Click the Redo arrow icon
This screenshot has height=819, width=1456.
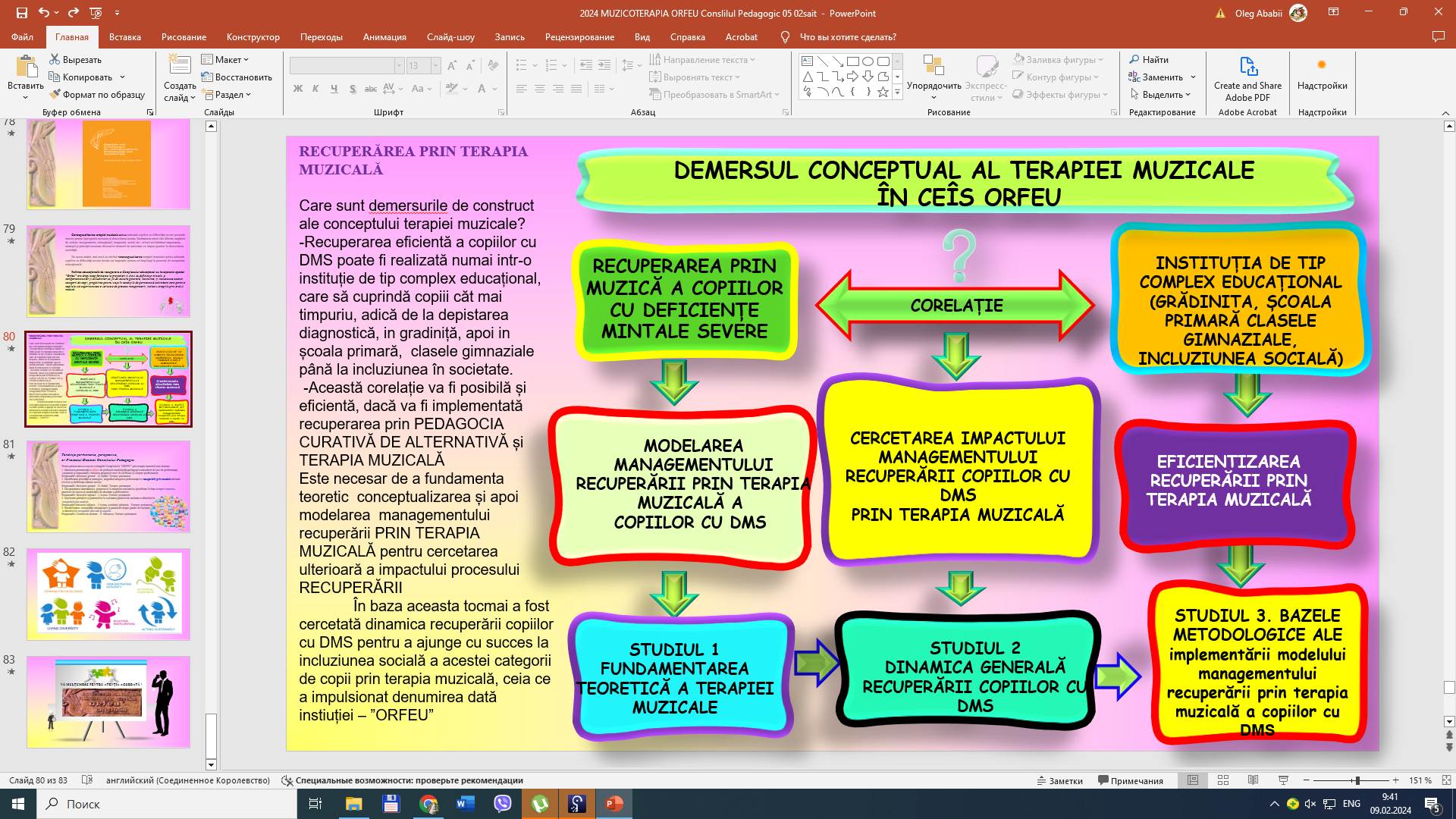pyautogui.click(x=73, y=13)
